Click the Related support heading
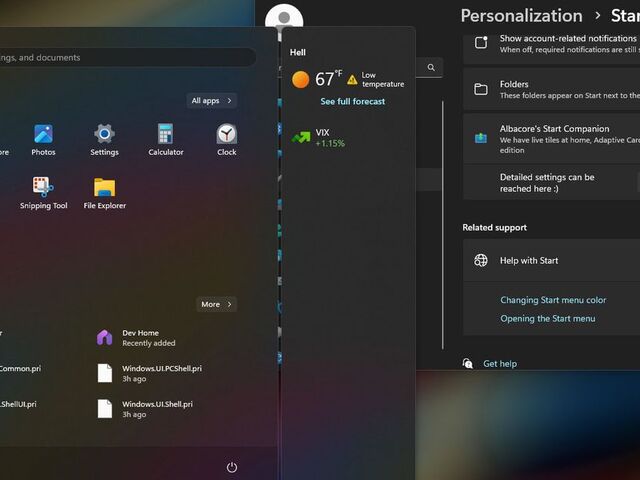 (494, 227)
